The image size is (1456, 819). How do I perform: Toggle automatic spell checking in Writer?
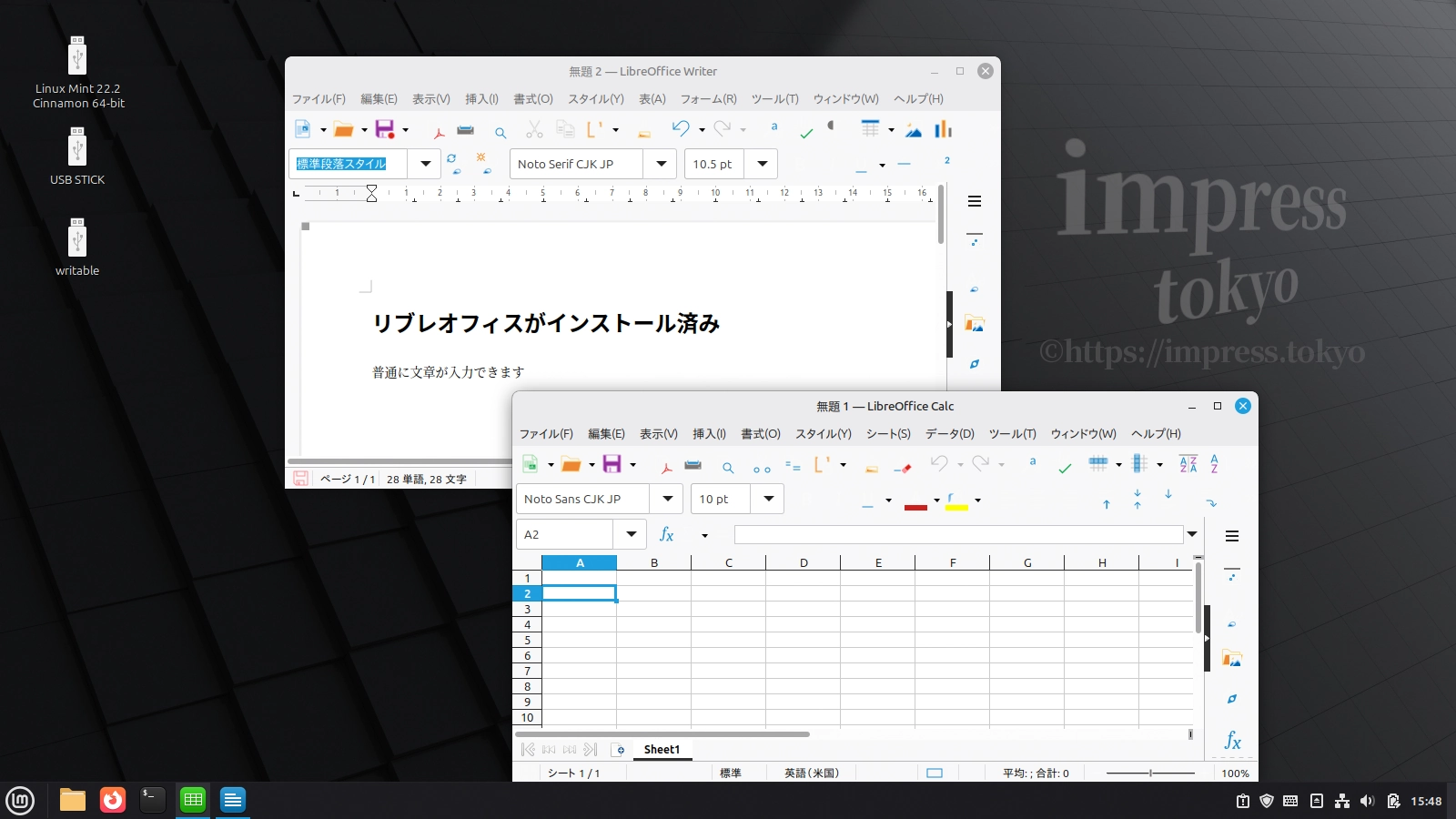click(806, 133)
